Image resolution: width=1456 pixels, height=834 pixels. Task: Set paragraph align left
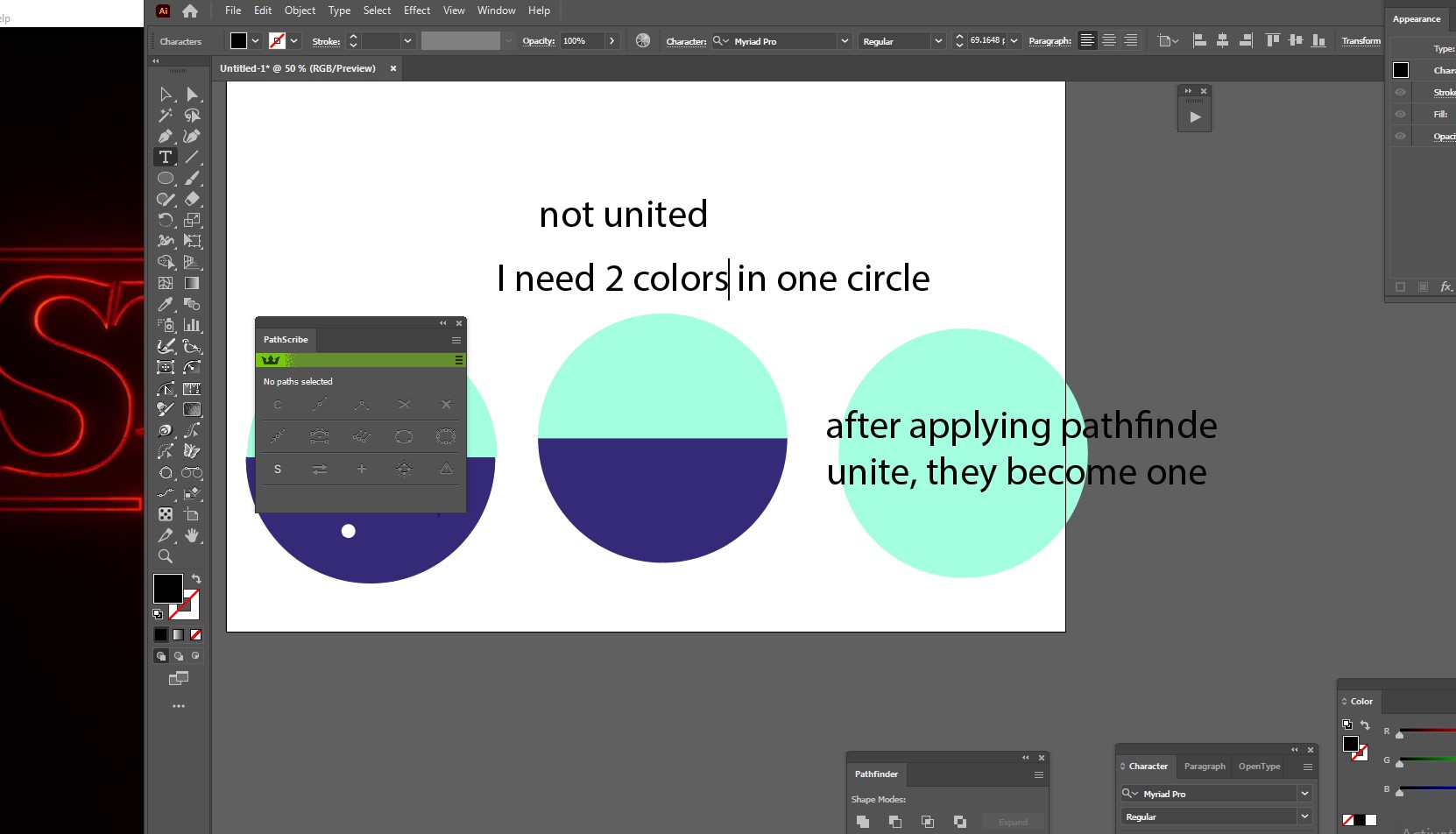(x=1087, y=40)
